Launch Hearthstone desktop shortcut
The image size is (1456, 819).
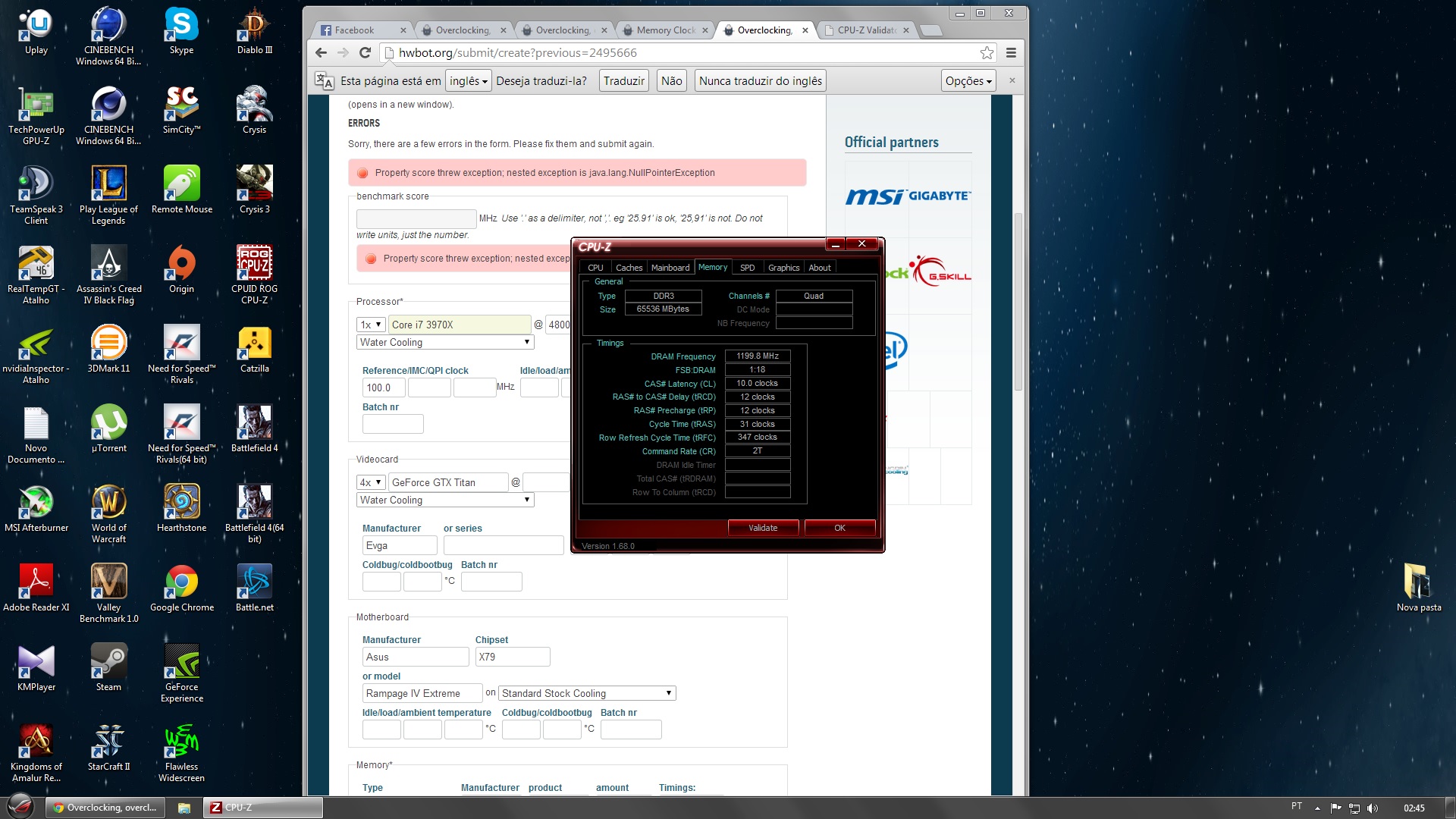(x=181, y=509)
